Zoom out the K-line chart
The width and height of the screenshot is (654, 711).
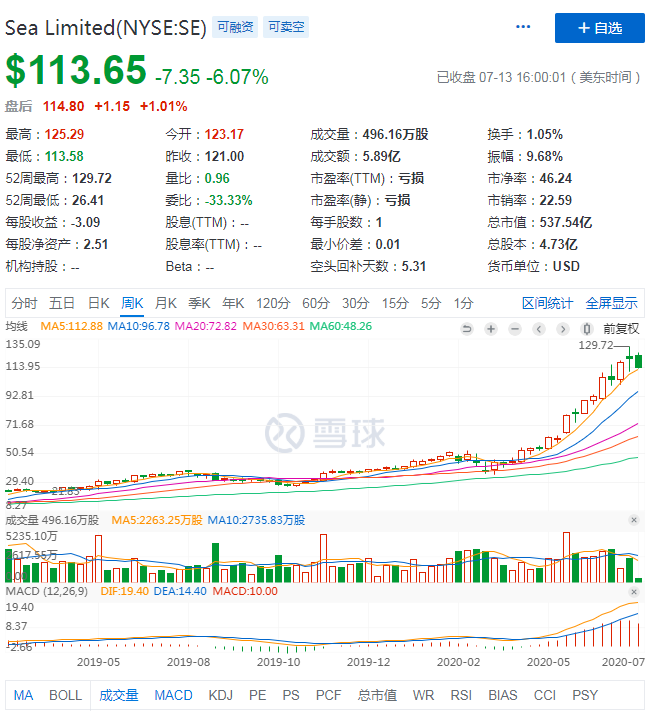pos(514,328)
